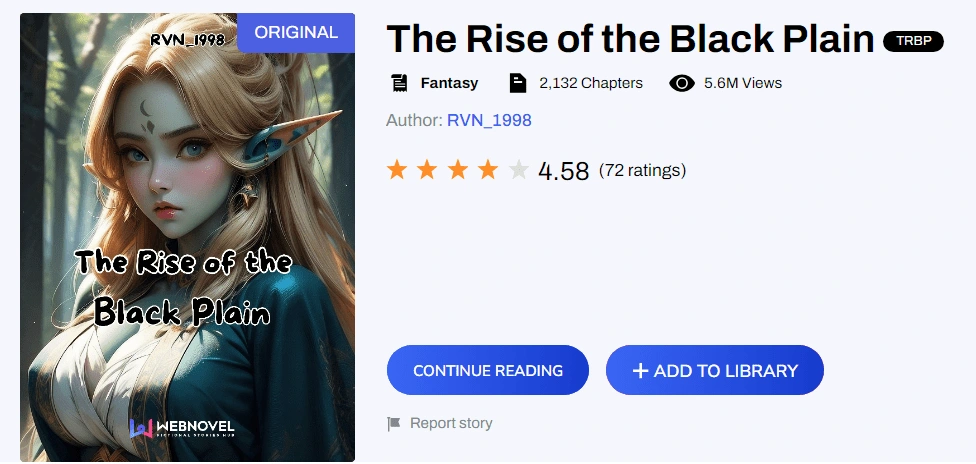Click the 72 ratings count text
This screenshot has height=464, width=976.
(x=642, y=170)
